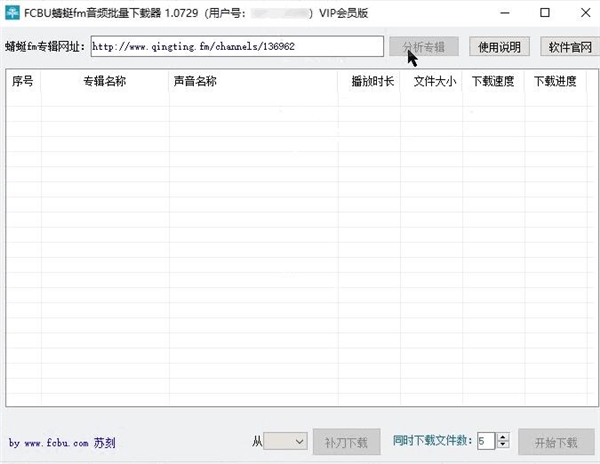Click the 分析专辑 button
The height and width of the screenshot is (464, 600).
pyautogui.click(x=424, y=47)
